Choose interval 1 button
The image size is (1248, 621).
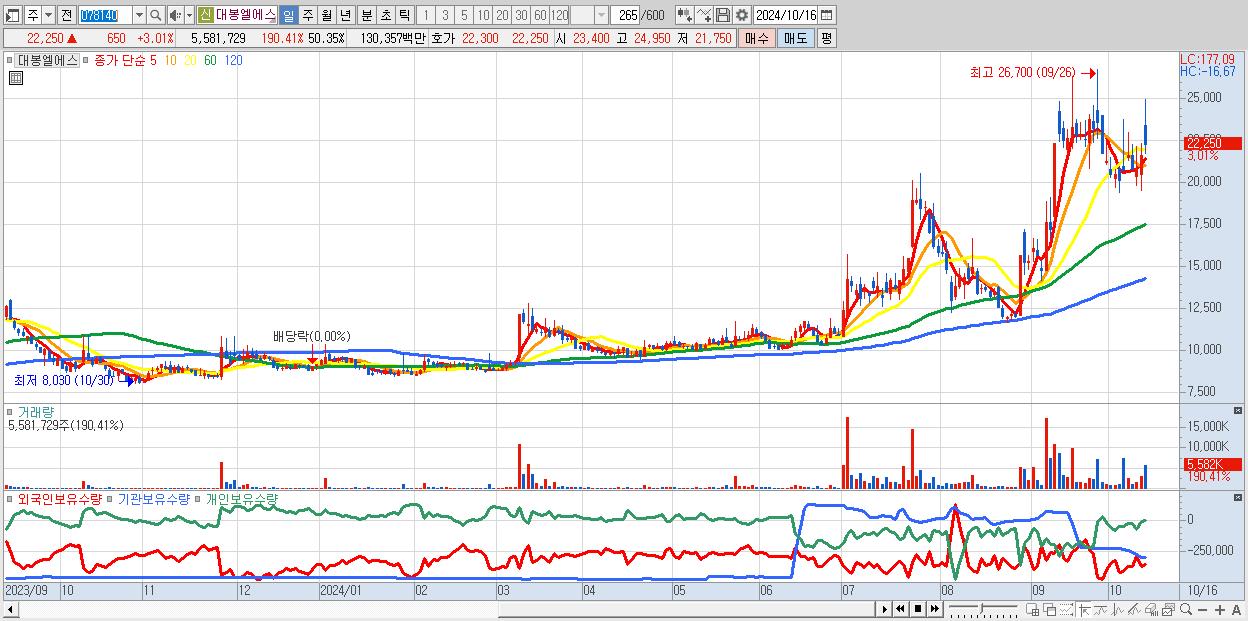coord(426,15)
